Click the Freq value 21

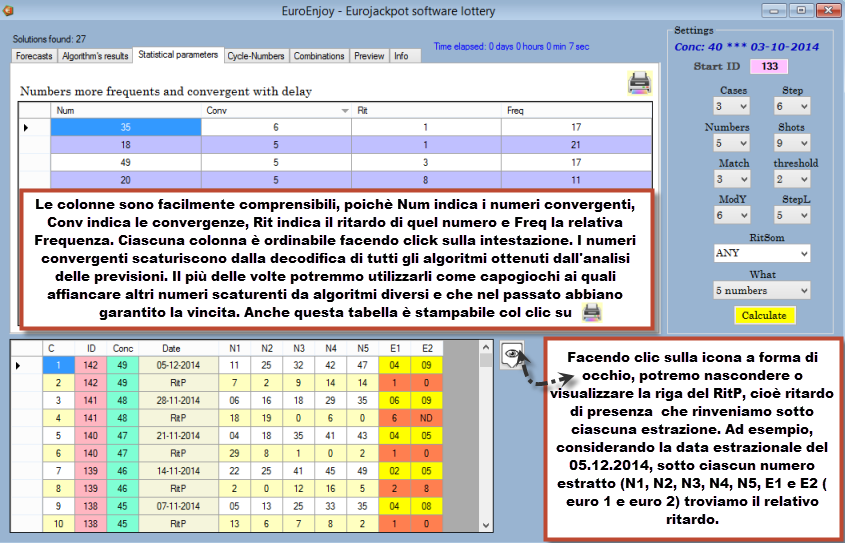(576, 144)
